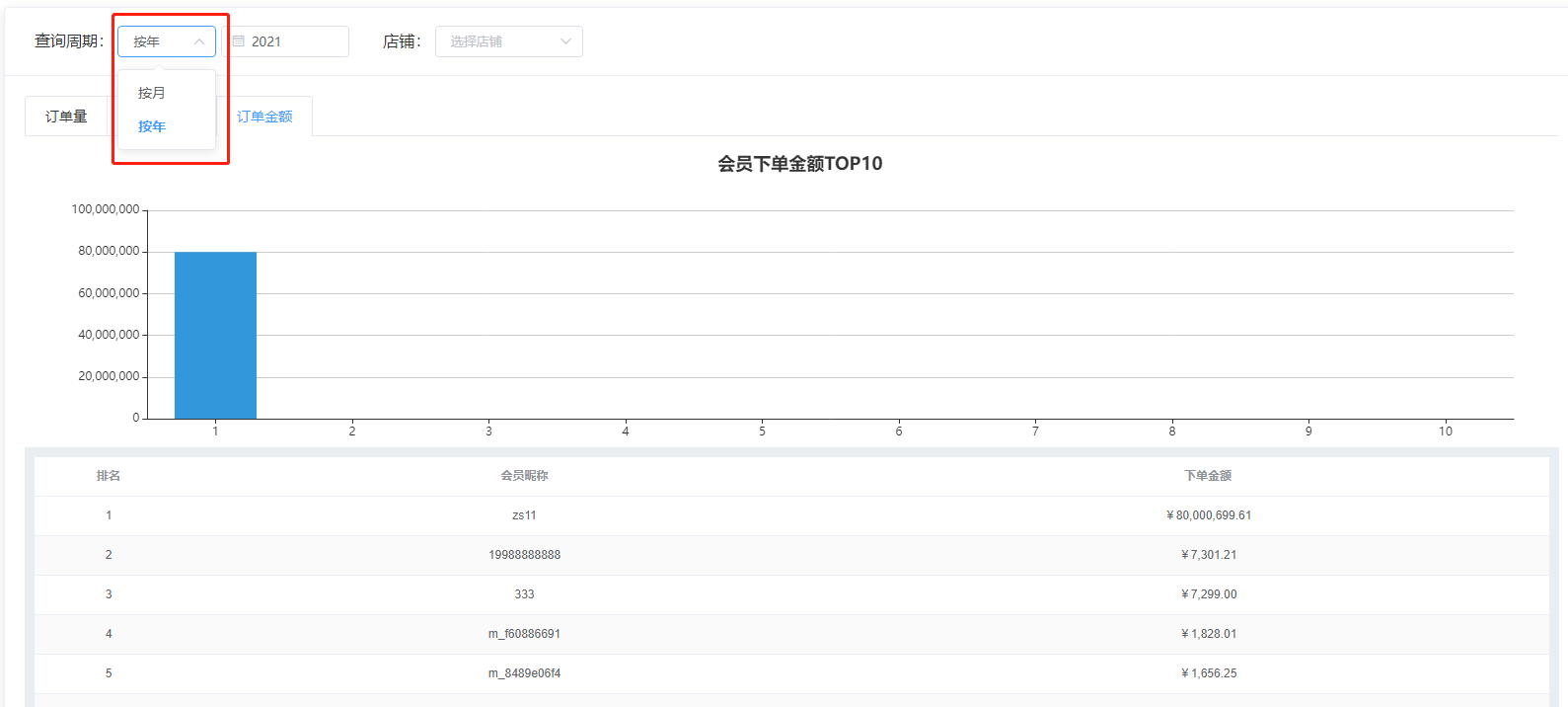The image size is (1568, 707).
Task: Open the 选择店铺 store dropdown
Action: tap(498, 41)
